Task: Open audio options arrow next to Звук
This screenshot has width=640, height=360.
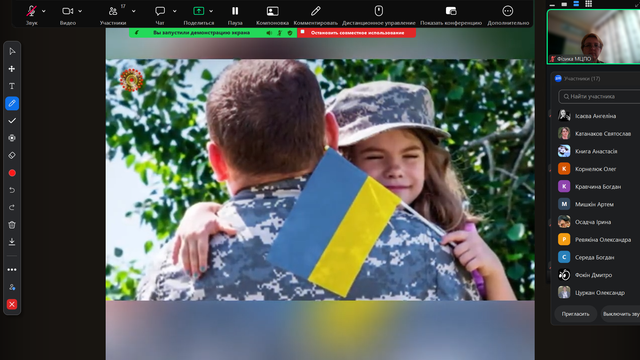Action: pyautogui.click(x=44, y=11)
